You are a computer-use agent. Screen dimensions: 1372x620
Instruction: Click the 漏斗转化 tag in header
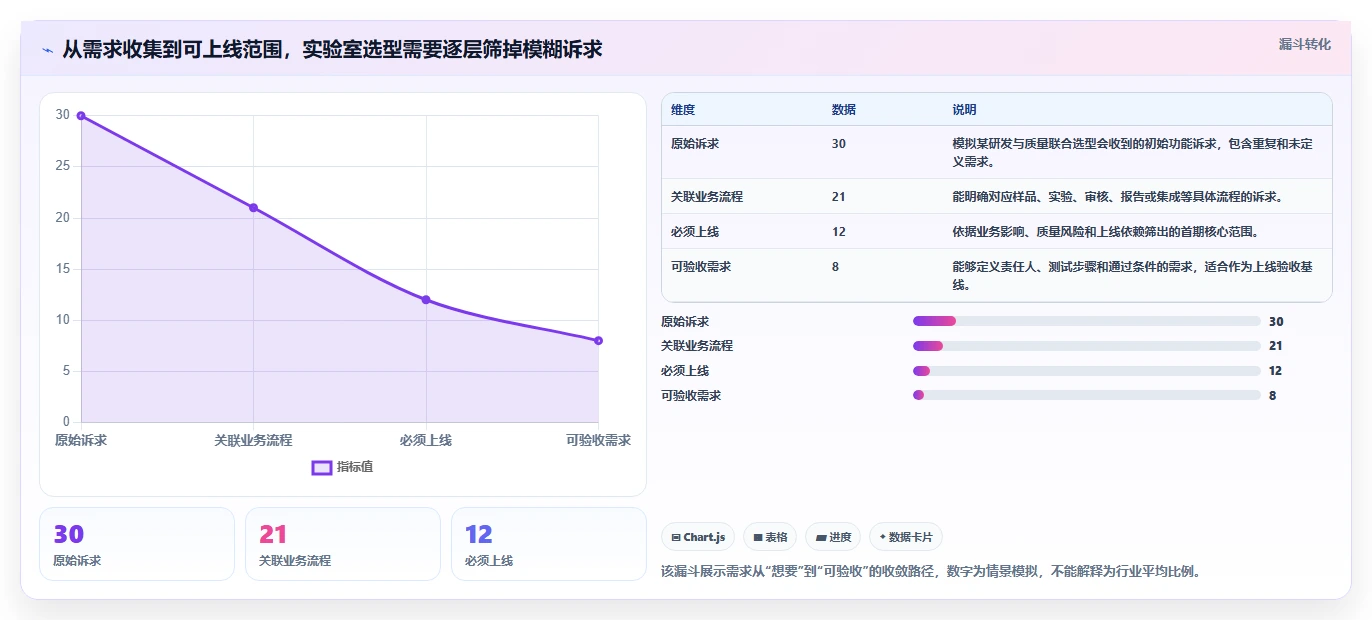tap(1305, 44)
